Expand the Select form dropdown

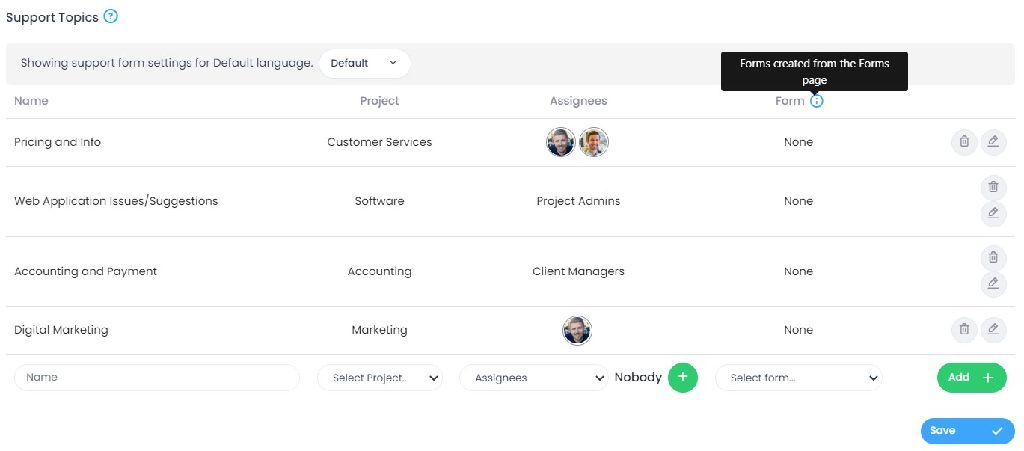(798, 378)
